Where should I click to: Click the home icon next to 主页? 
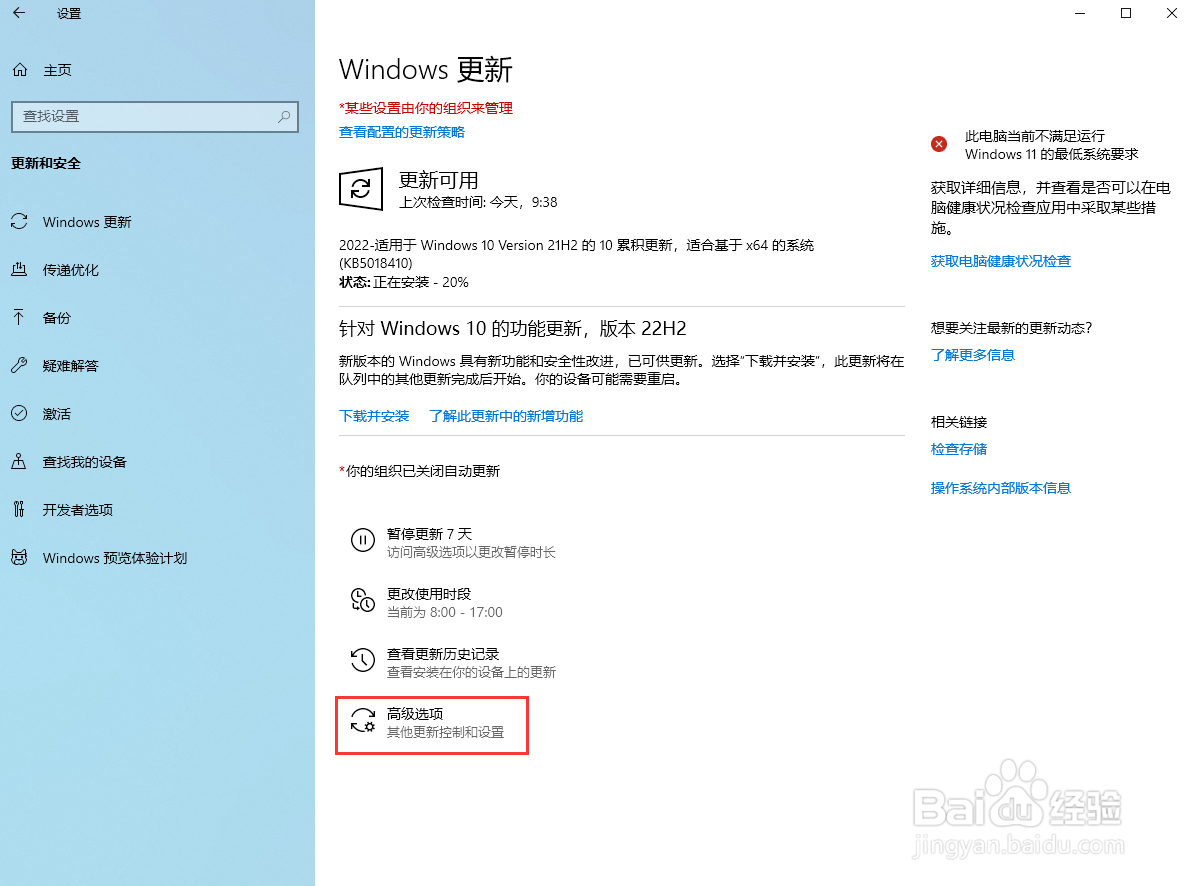click(x=20, y=70)
